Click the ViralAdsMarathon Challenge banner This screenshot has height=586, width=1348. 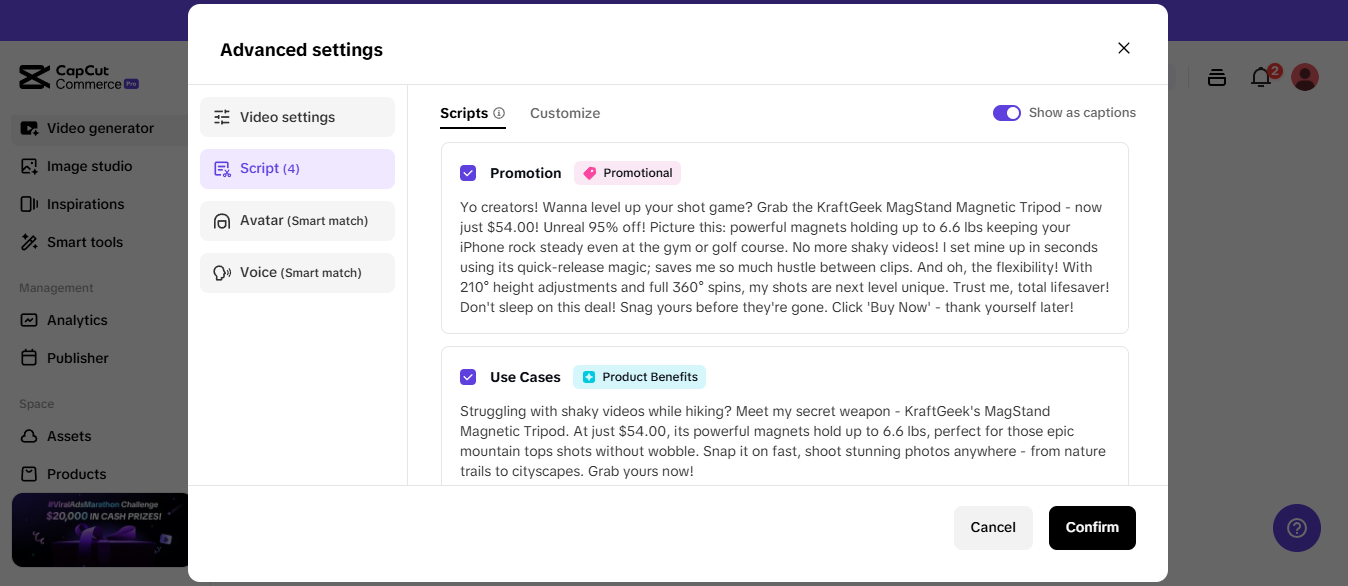pos(100,530)
